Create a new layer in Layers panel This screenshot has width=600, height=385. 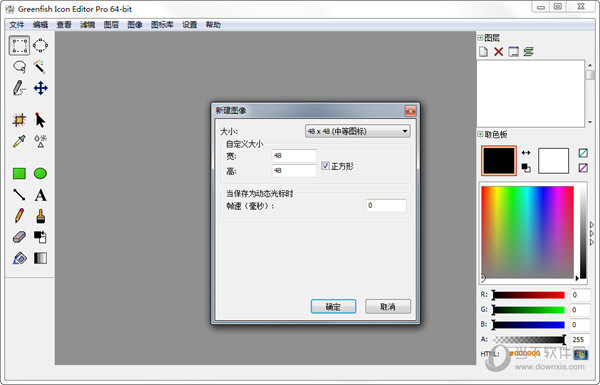[483, 52]
